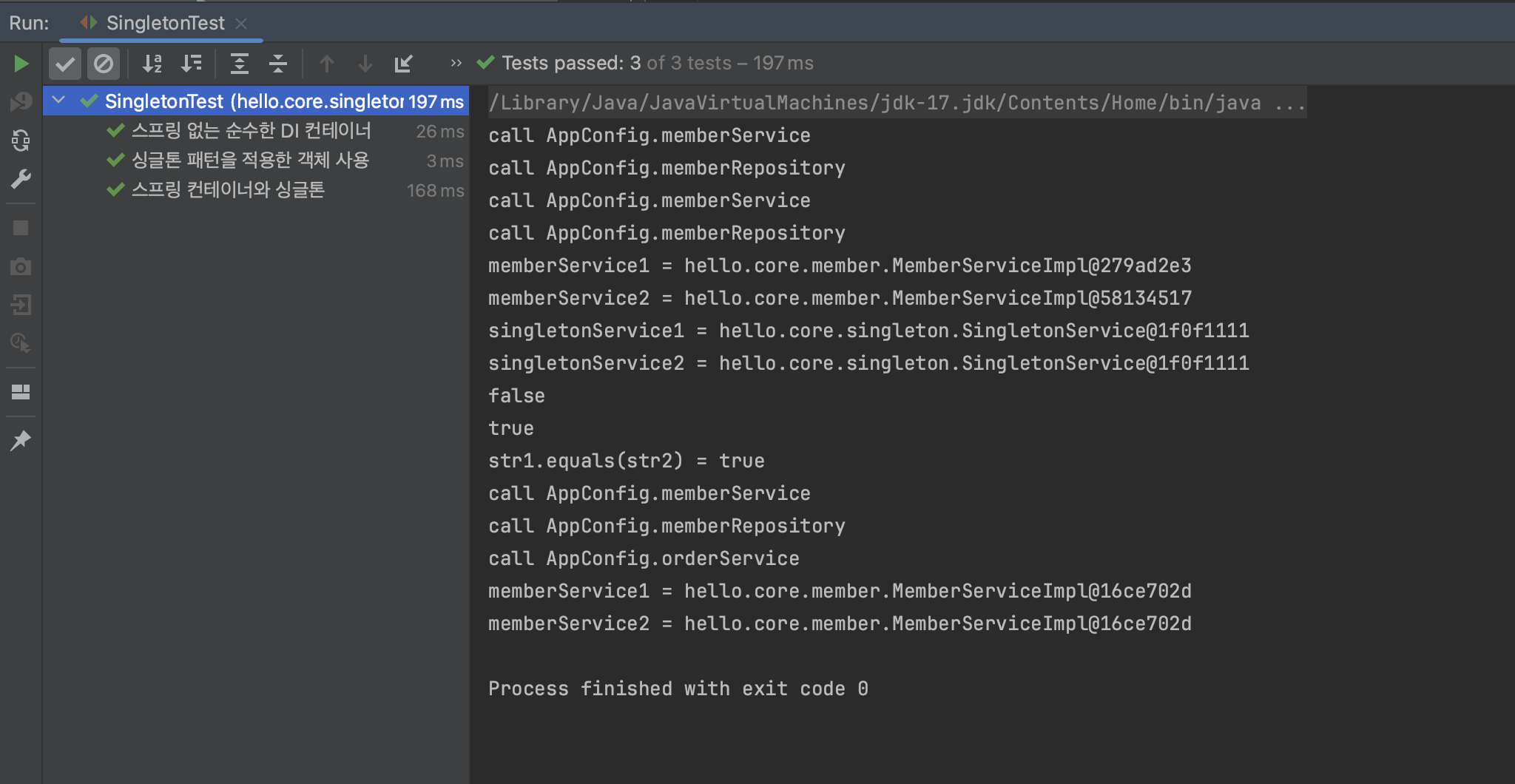1515x784 pixels.
Task: Collapse the SingletonTest root tree node
Action: [x=59, y=101]
